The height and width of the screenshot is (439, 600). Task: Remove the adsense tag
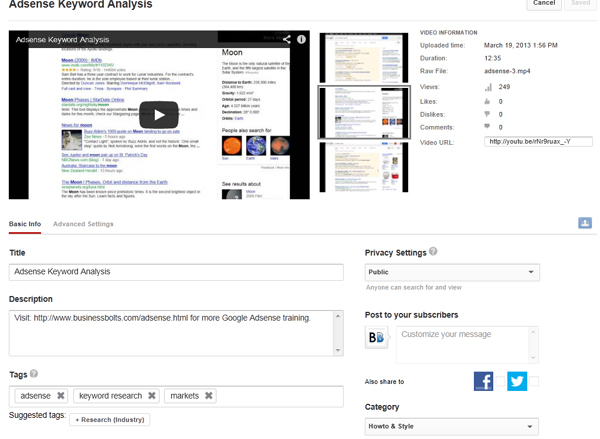60,396
